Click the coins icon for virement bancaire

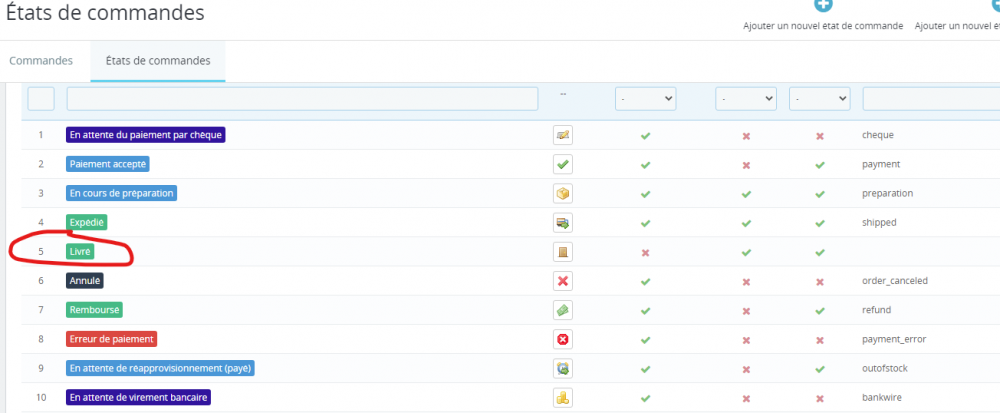(x=562, y=398)
